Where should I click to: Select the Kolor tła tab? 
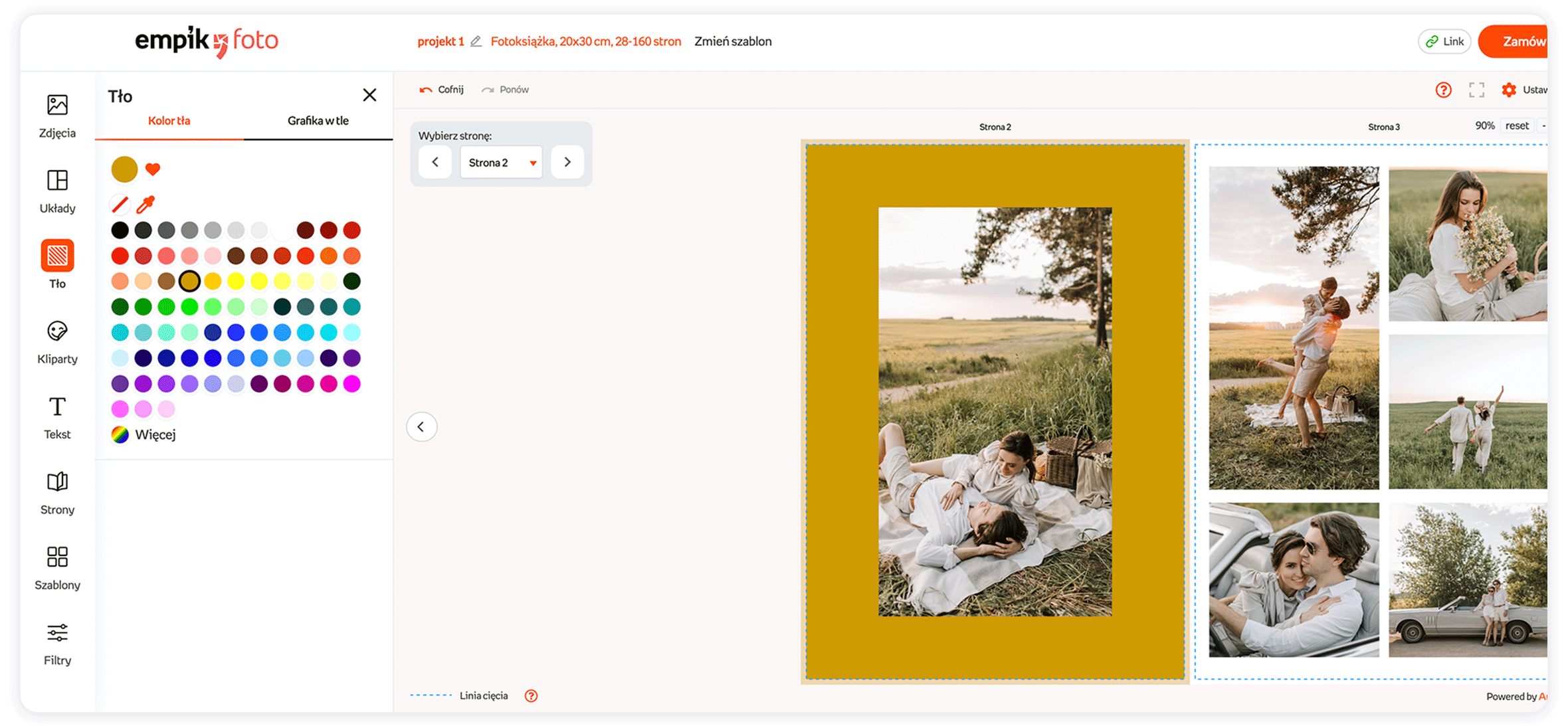point(169,121)
